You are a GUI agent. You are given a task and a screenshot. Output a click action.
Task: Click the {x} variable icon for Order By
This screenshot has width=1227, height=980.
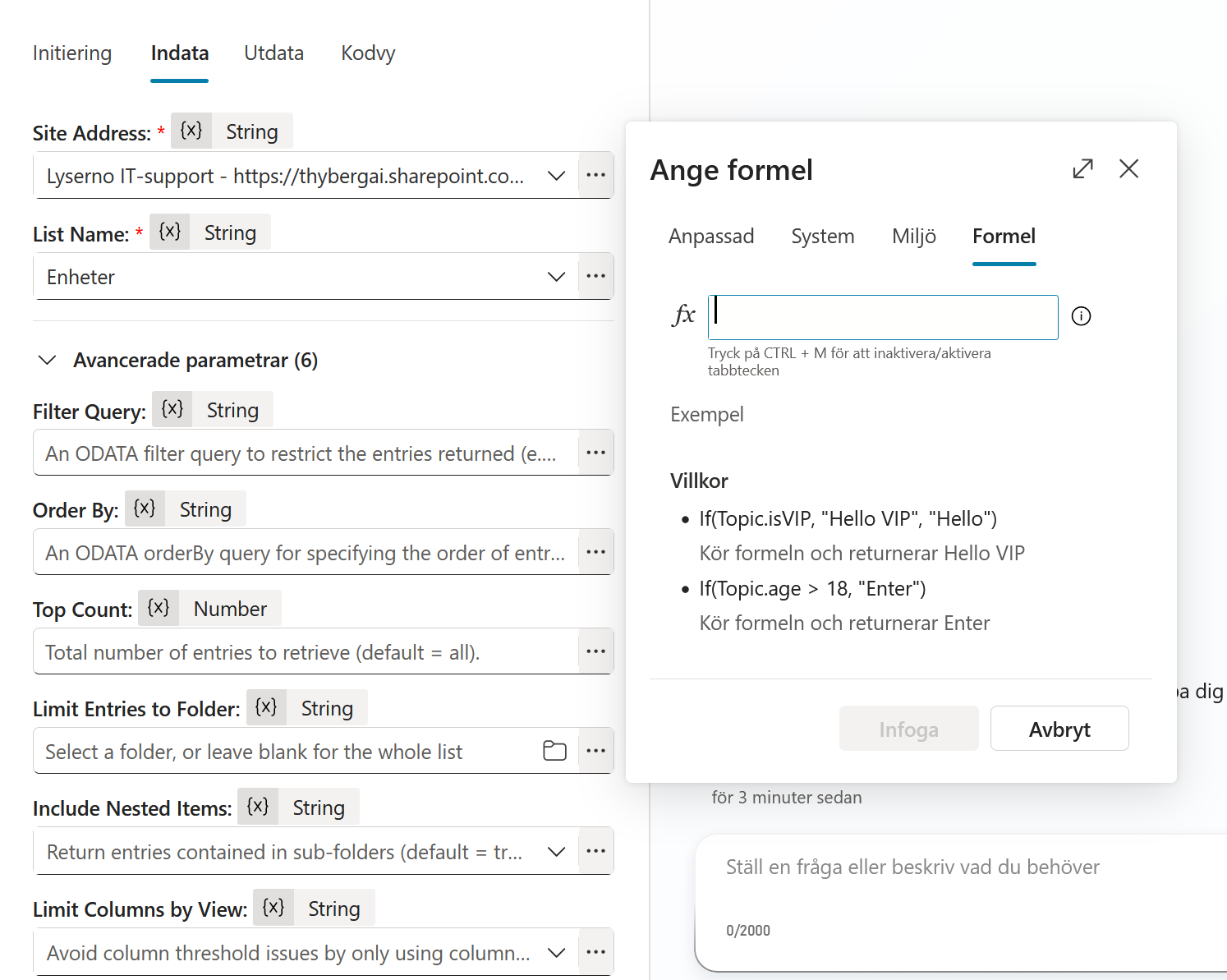[x=145, y=508]
